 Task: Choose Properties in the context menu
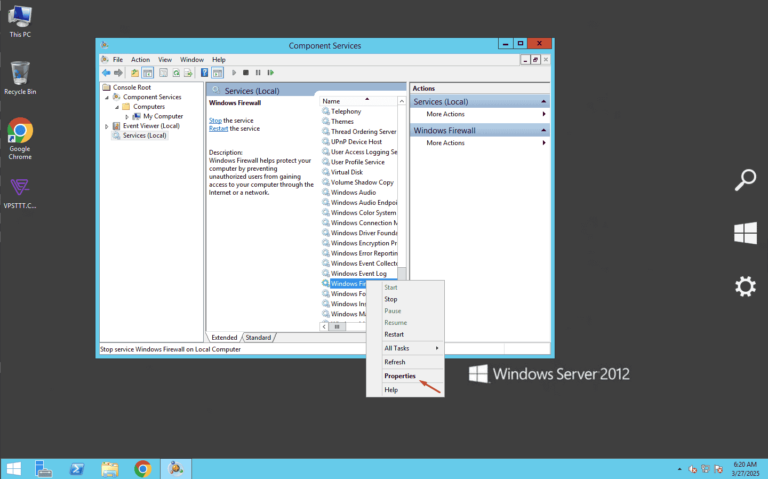click(405, 376)
